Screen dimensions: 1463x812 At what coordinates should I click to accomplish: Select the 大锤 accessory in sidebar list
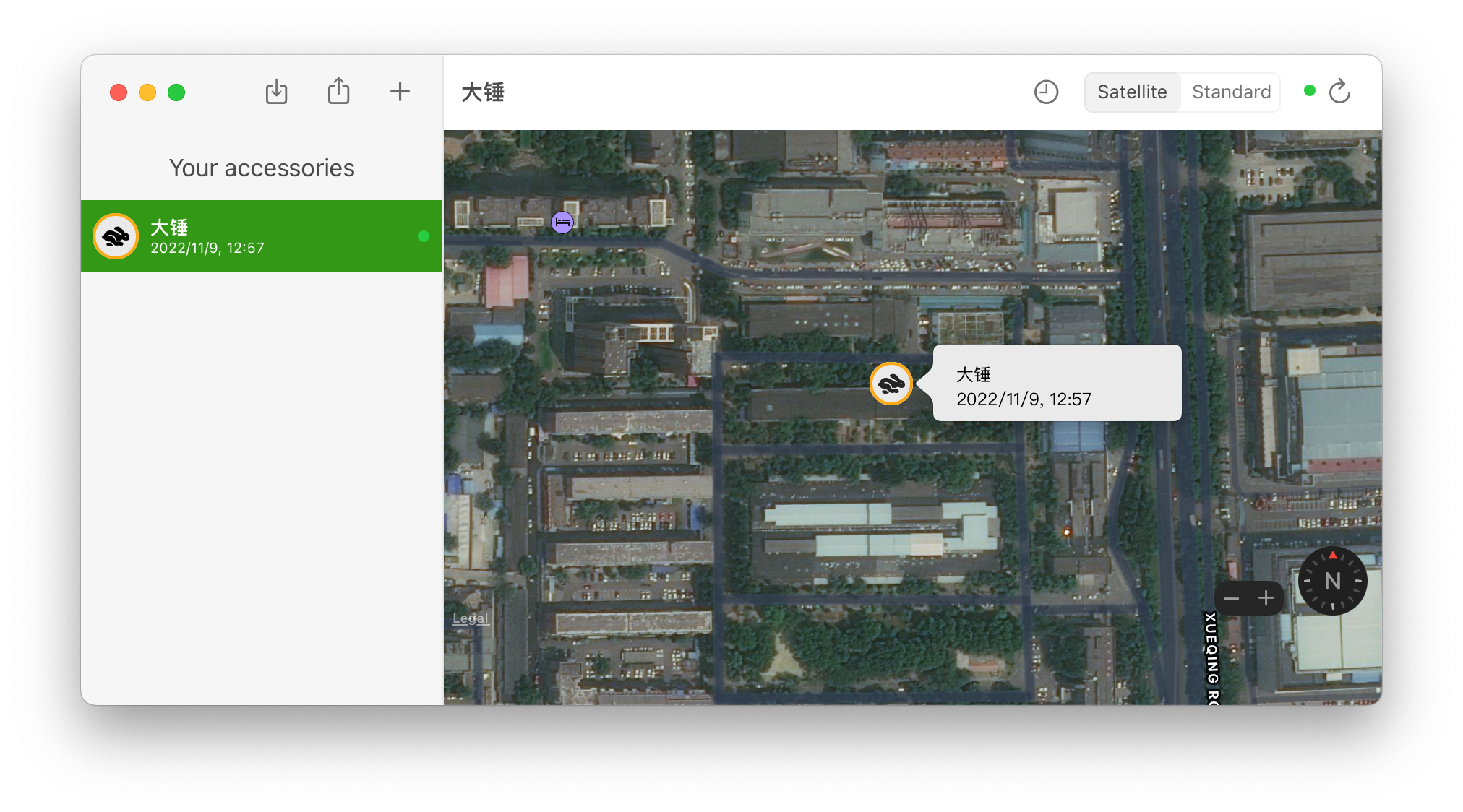pyautogui.click(x=262, y=236)
